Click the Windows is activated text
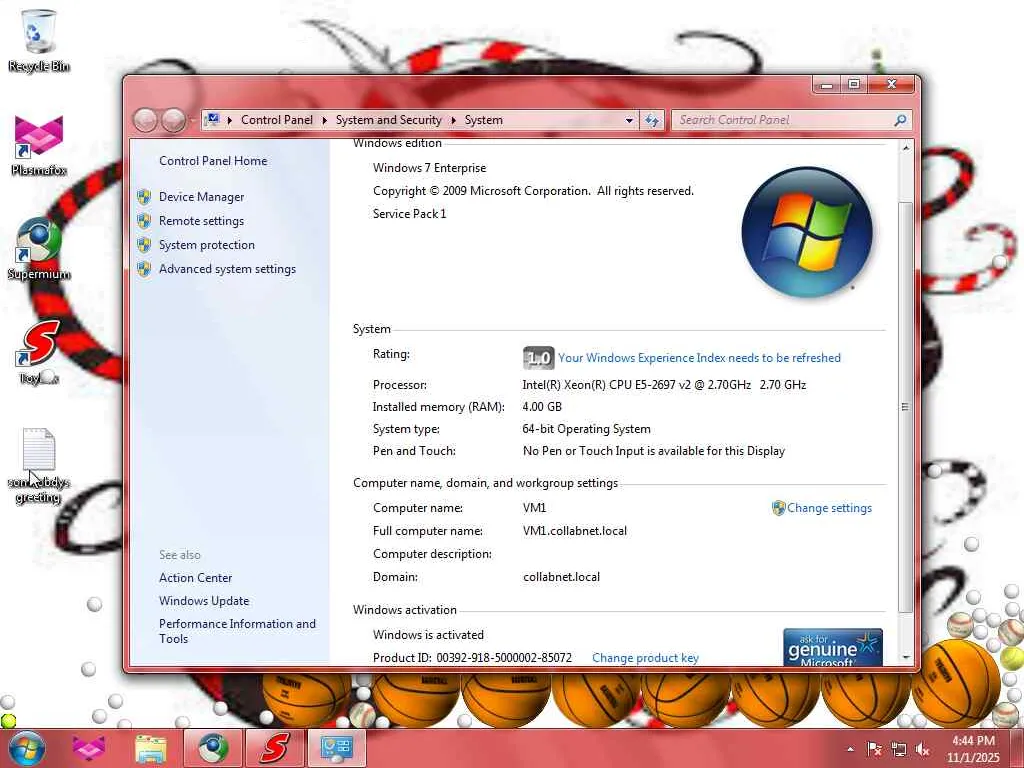The height and width of the screenshot is (768, 1024). pyautogui.click(x=428, y=635)
